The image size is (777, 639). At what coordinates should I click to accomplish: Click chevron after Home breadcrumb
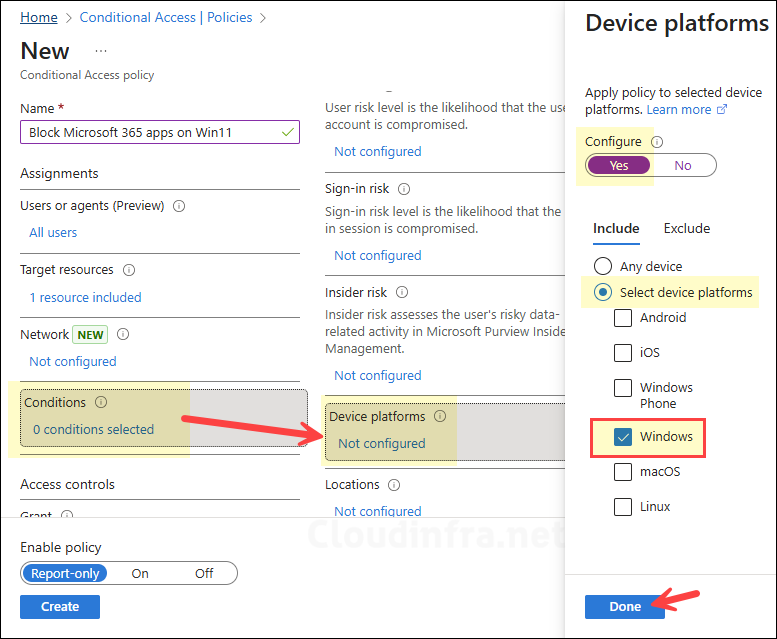pos(68,18)
